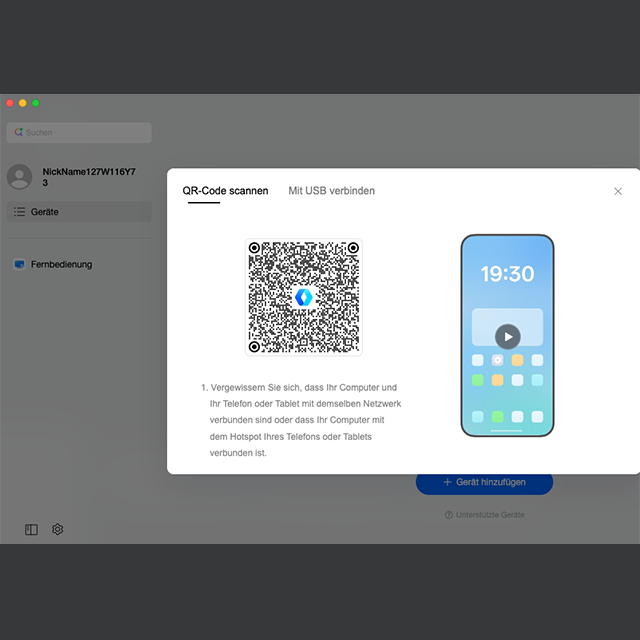Click the Gerät hinzufügen button

(484, 482)
